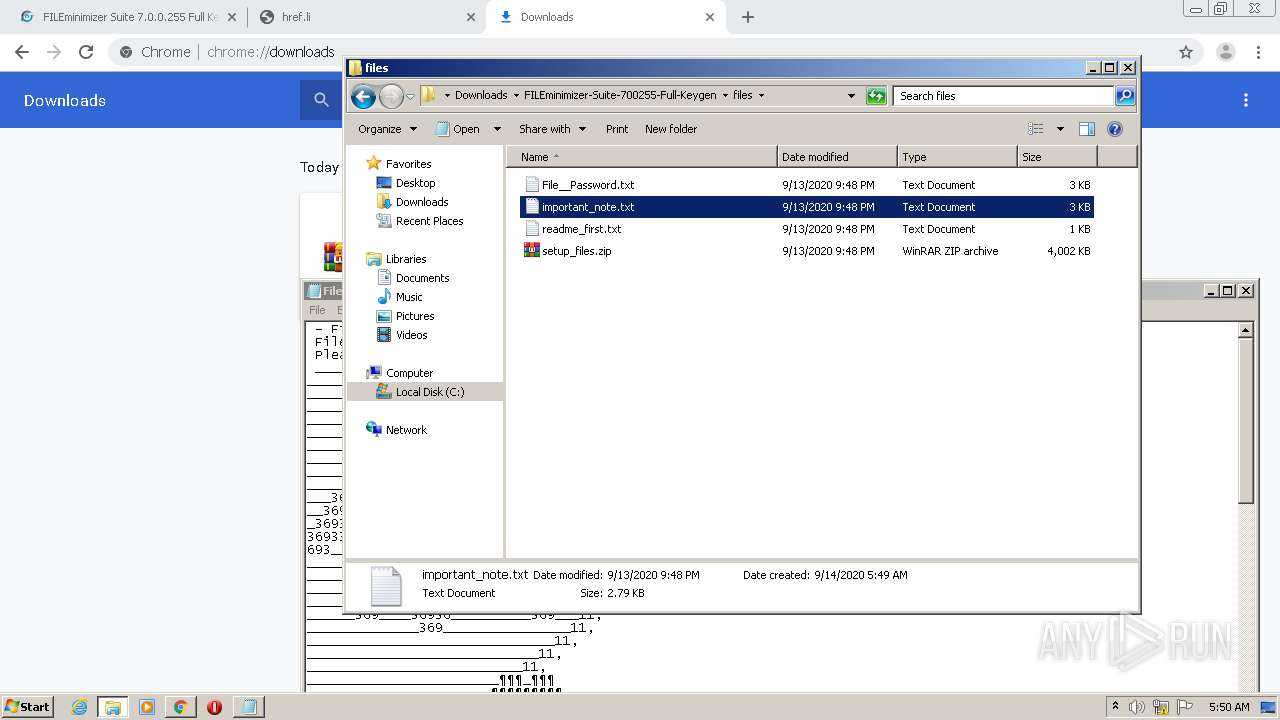Image resolution: width=1280 pixels, height=720 pixels.
Task: Open a new Chrome tab
Action: pos(748,17)
